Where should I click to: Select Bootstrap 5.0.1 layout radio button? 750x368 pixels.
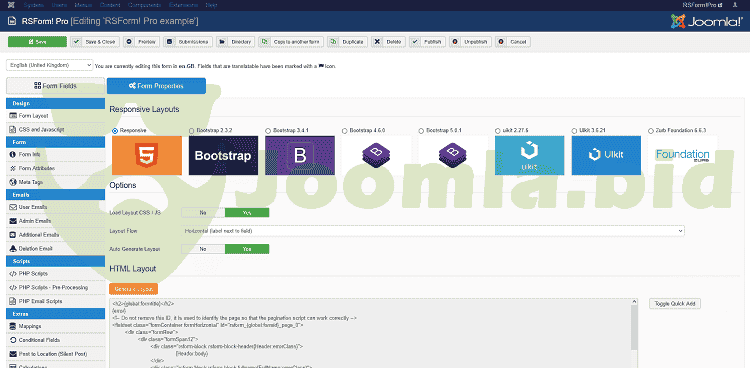pyautogui.click(x=421, y=130)
